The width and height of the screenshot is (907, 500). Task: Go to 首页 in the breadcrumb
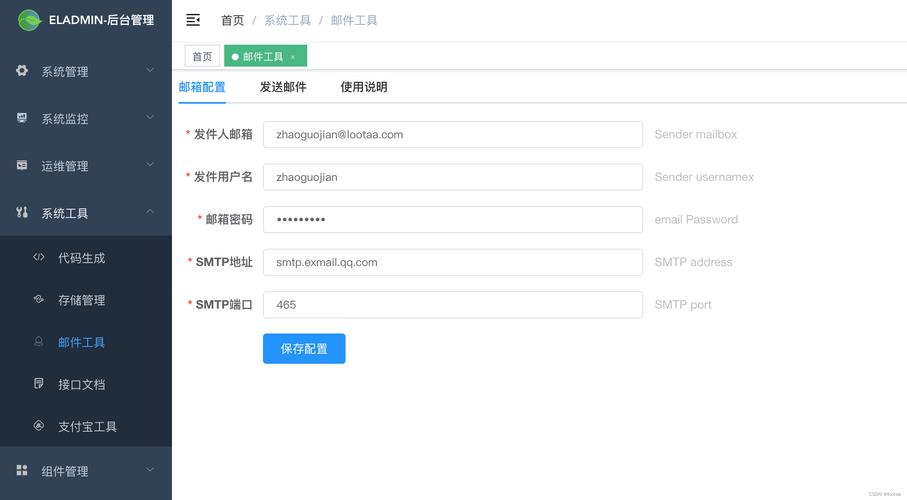233,20
